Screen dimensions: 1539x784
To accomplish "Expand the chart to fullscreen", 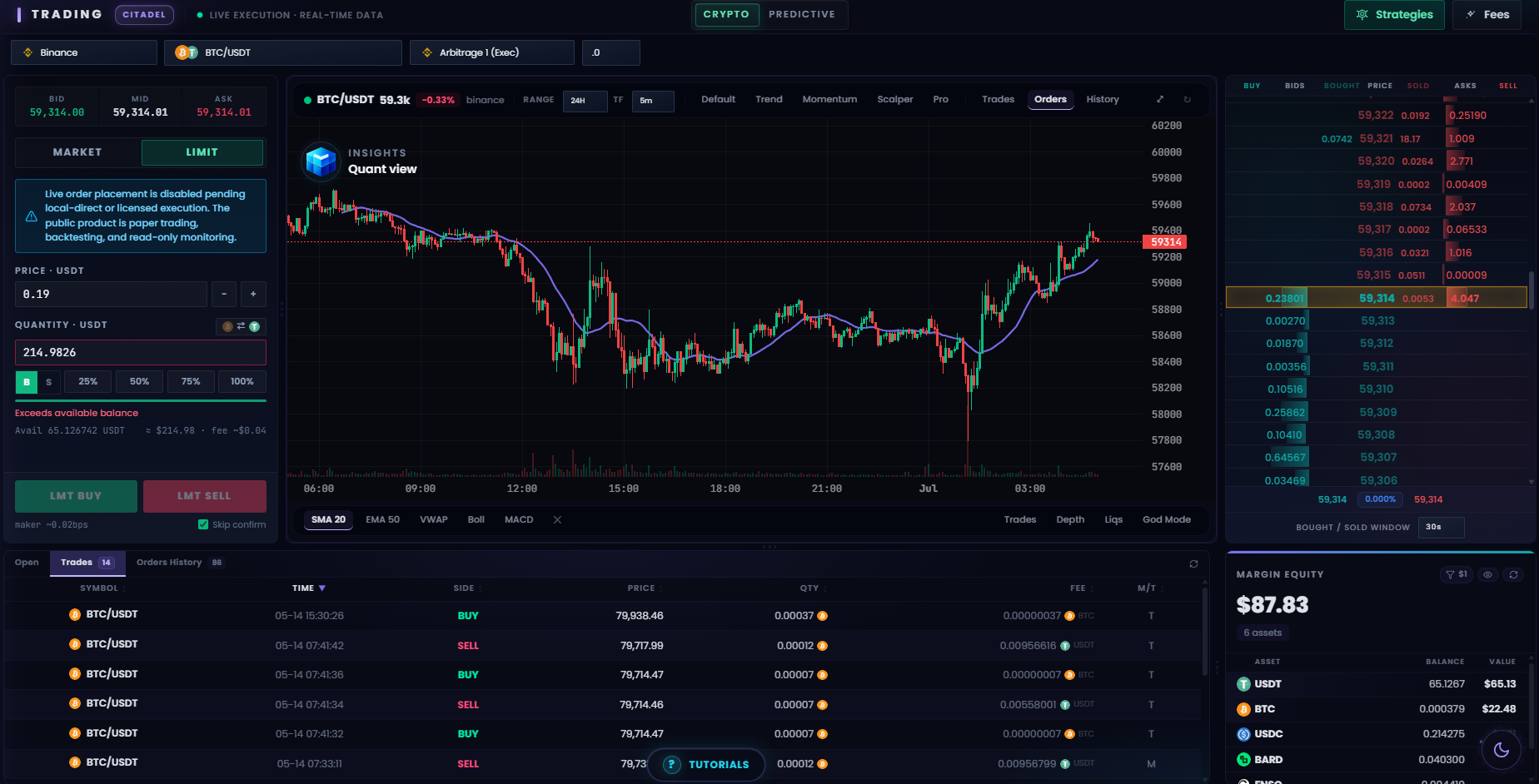I will (x=1159, y=99).
